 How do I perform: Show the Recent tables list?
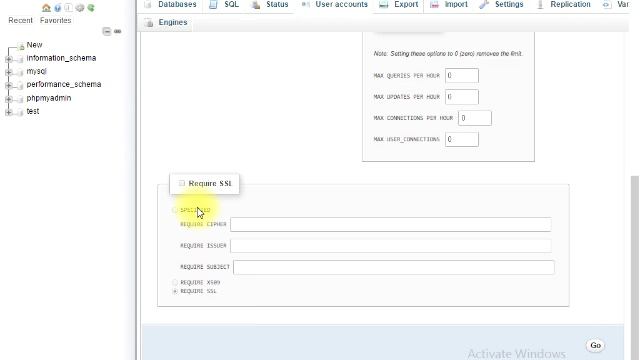20,20
